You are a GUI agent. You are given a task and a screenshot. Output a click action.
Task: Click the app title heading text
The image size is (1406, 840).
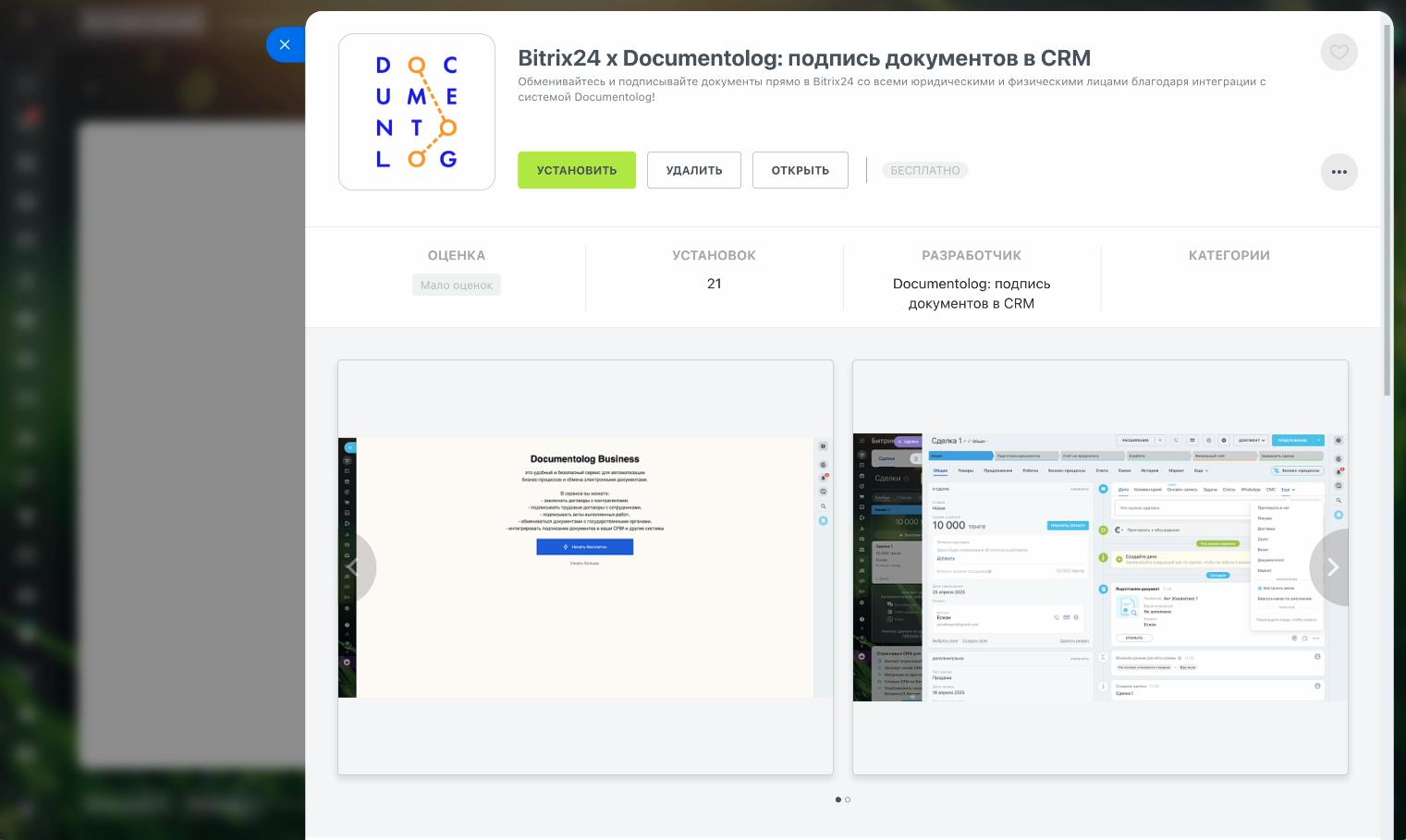[x=804, y=58]
